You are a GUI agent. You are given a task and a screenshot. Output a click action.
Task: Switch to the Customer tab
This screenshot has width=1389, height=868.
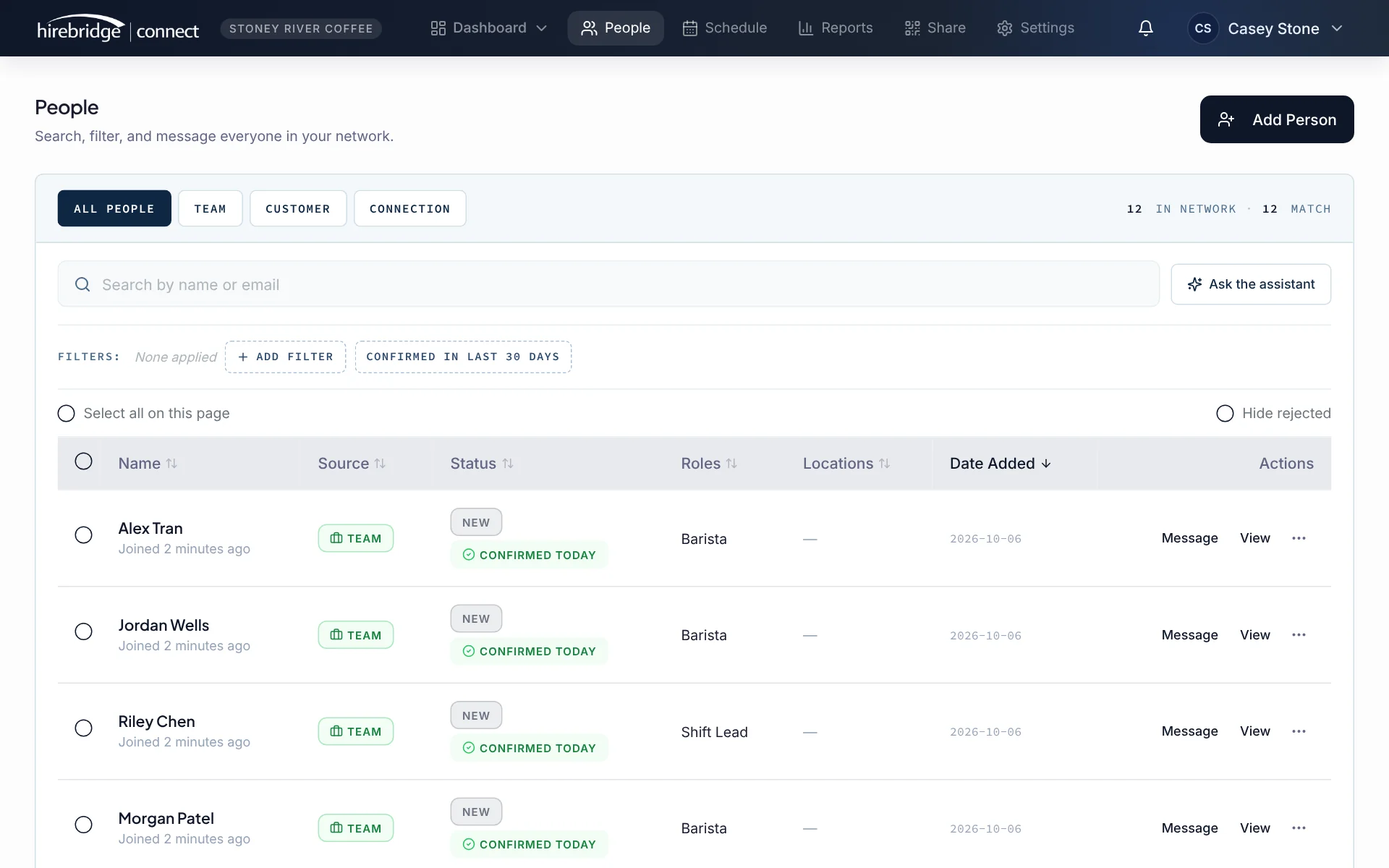point(298,208)
